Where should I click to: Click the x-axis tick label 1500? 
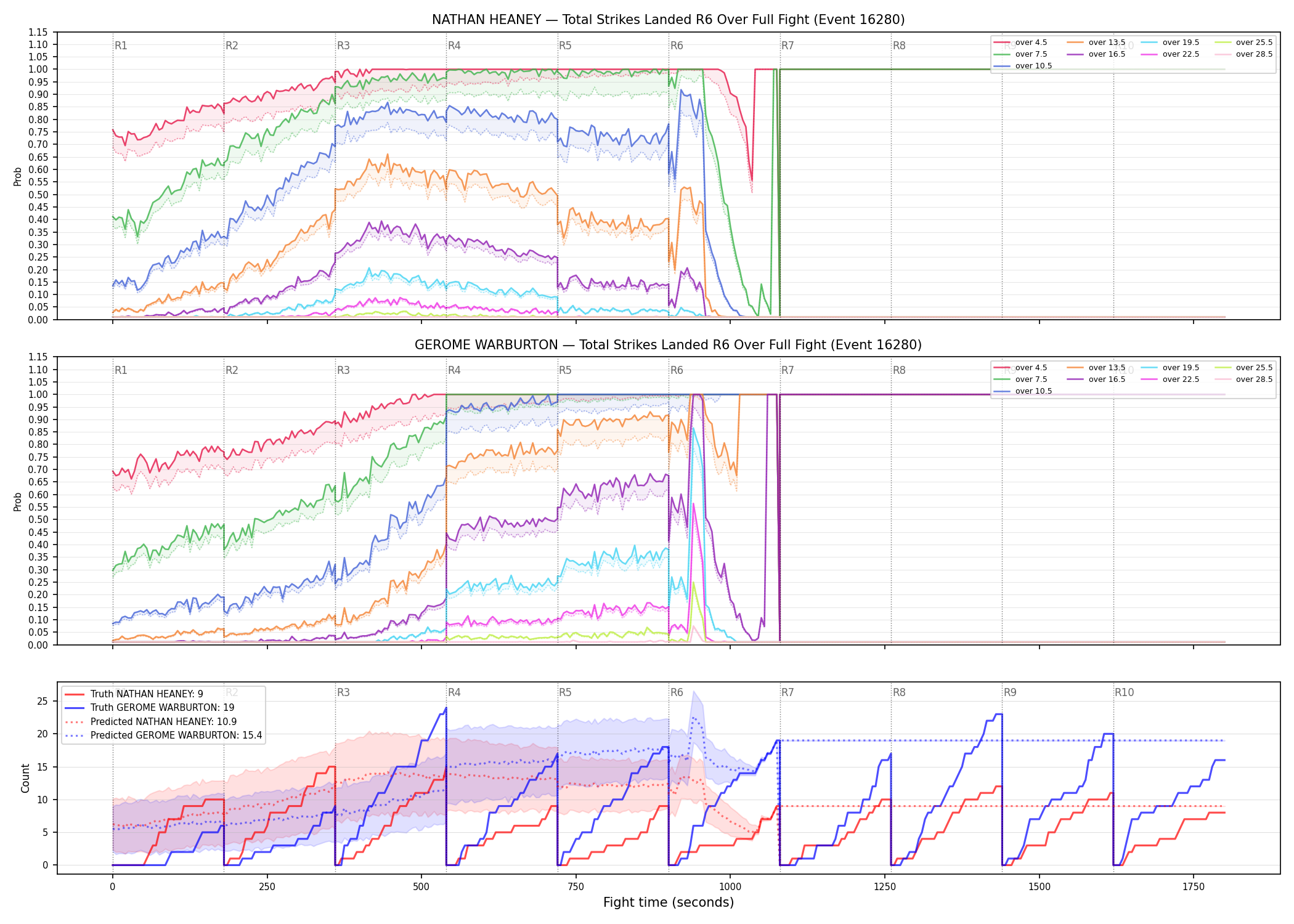click(1040, 887)
